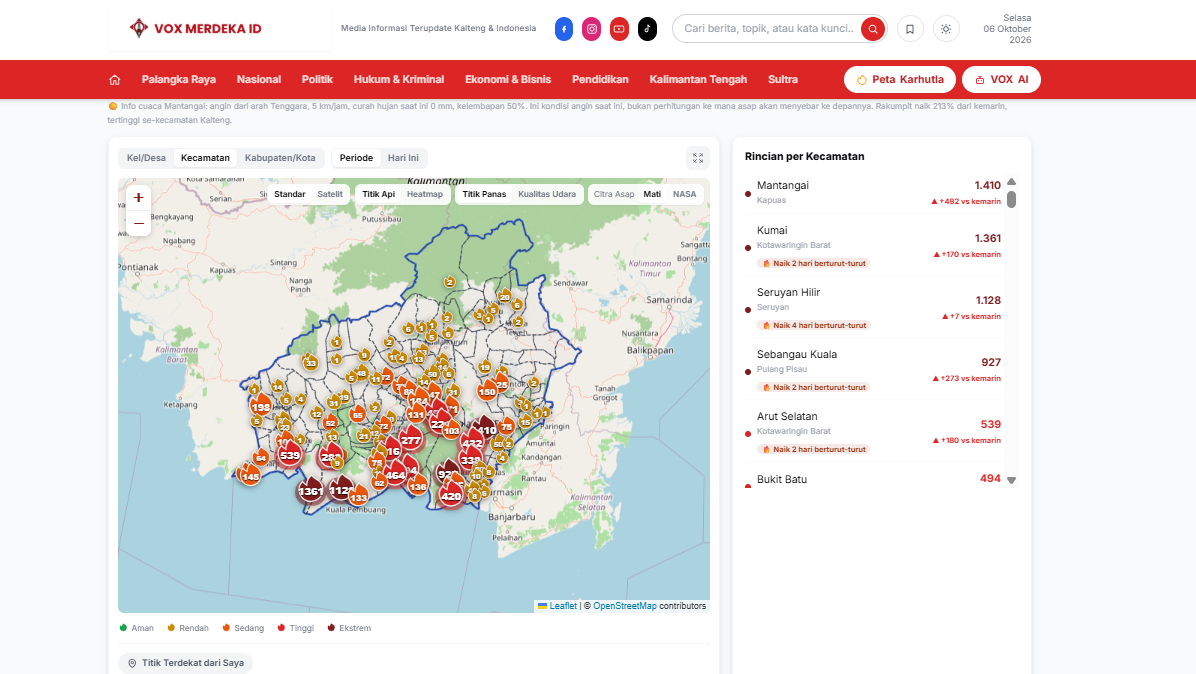Toggle the light/dark theme sun icon
Viewport: 1196px width, 674px height.
point(946,29)
